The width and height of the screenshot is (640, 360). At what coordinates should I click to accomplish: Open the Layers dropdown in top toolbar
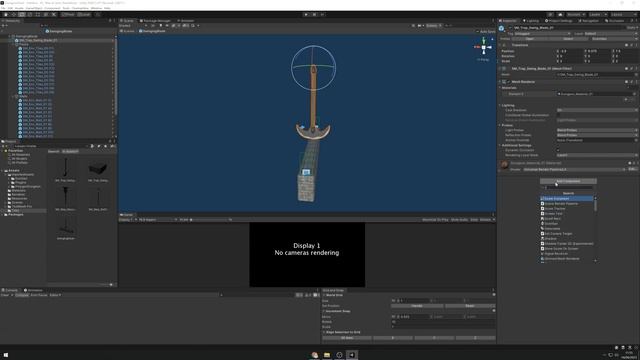(598, 14)
